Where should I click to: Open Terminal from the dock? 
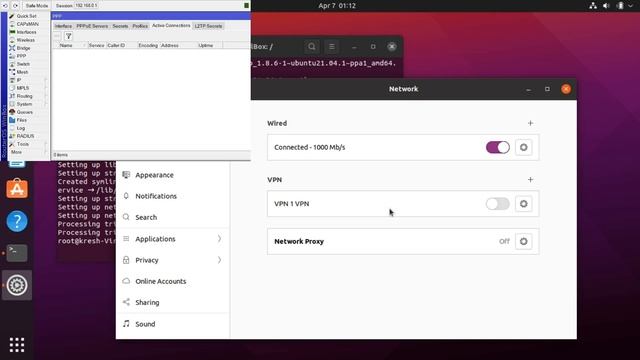tap(17, 253)
